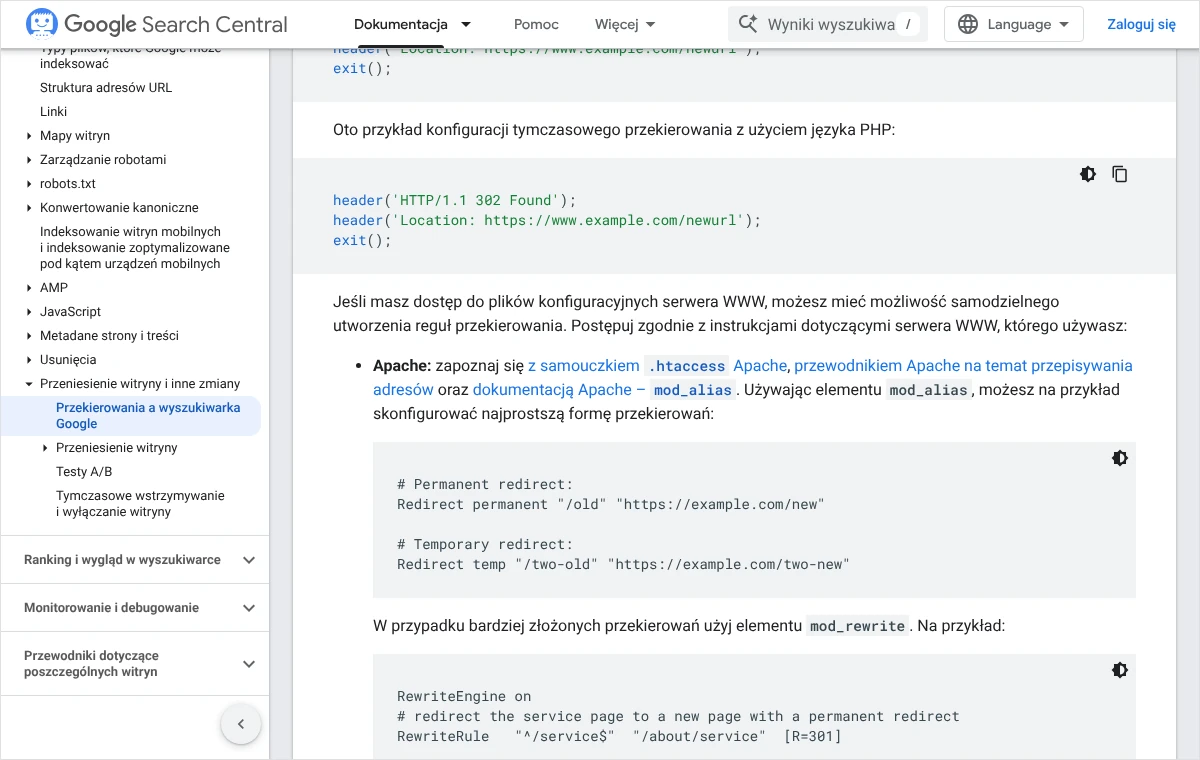The width and height of the screenshot is (1200, 760).
Task: Click JavaScript sidebar label
Action: [71, 312]
